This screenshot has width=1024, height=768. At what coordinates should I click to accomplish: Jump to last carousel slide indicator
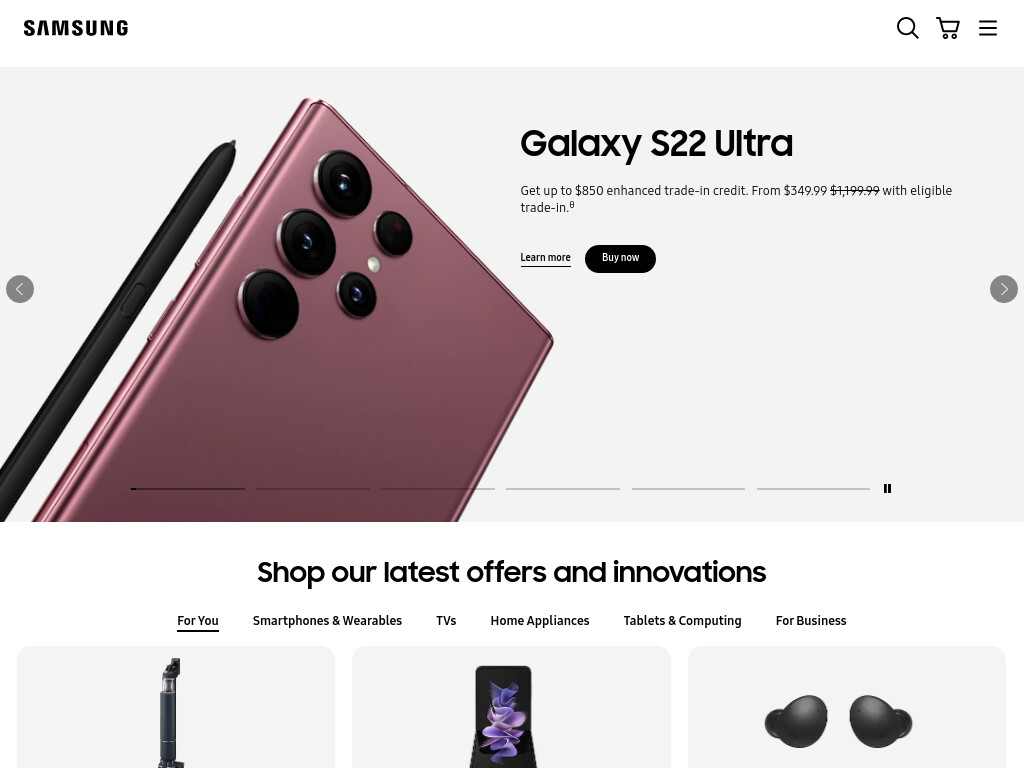pos(813,488)
